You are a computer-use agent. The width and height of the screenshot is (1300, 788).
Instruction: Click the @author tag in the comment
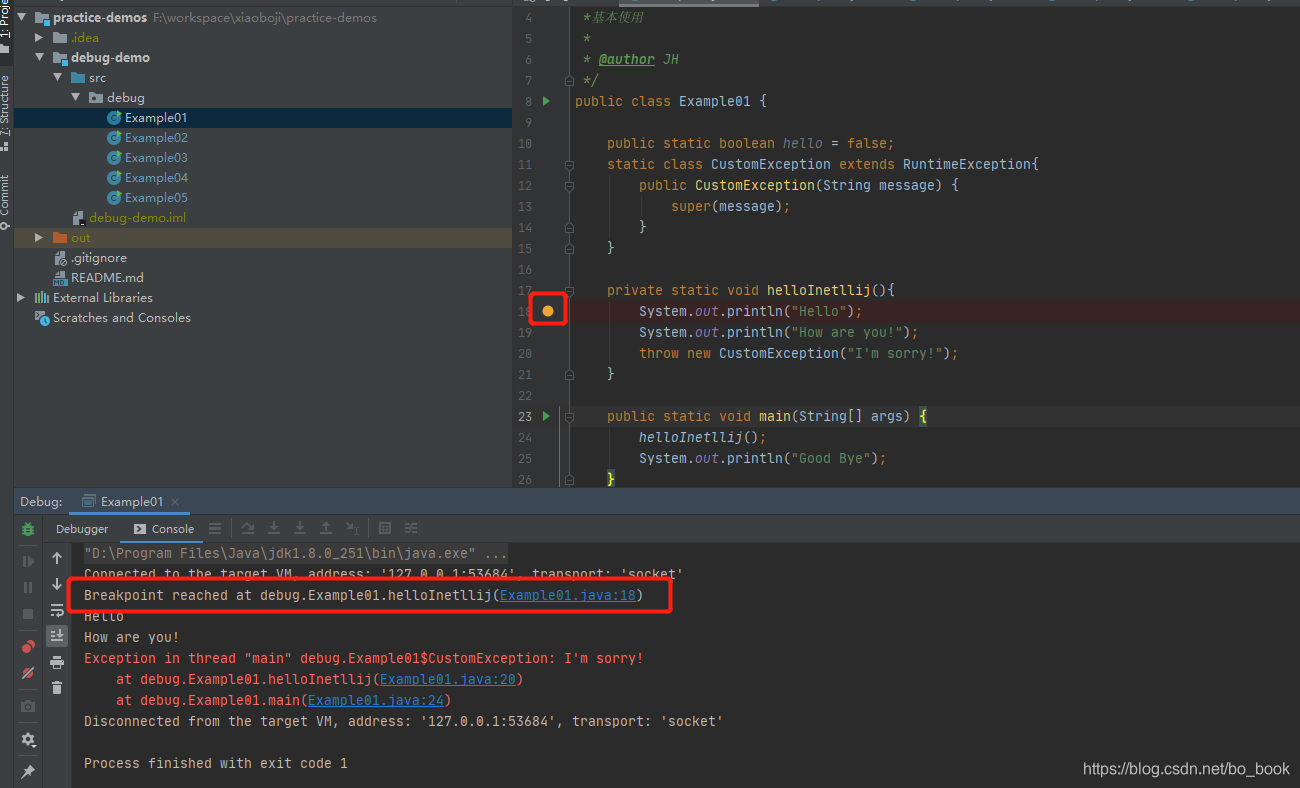[627, 59]
